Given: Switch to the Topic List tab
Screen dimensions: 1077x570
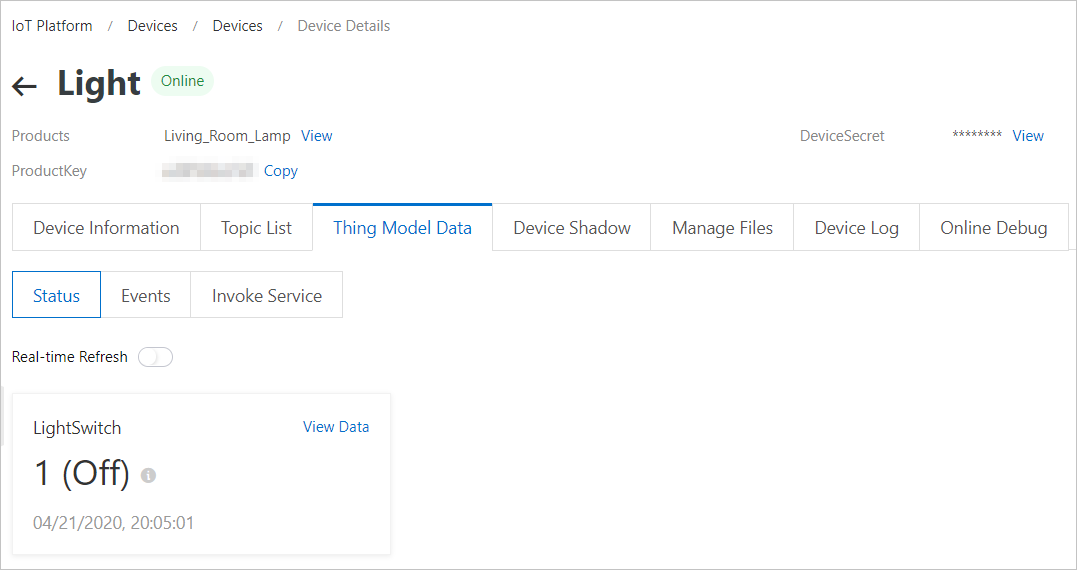Looking at the screenshot, I should click(x=256, y=228).
